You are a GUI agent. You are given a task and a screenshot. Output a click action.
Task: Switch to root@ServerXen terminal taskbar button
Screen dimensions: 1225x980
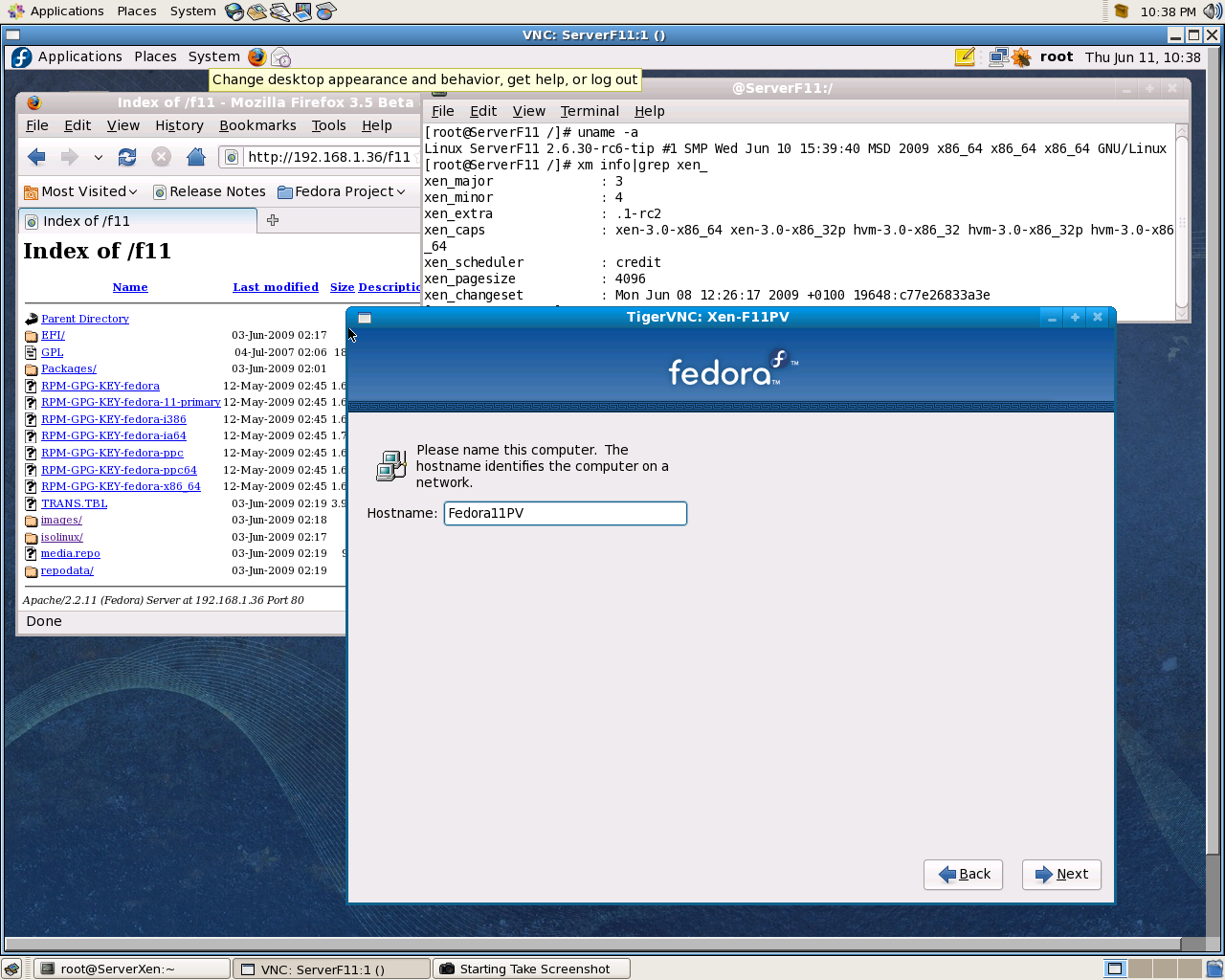[x=133, y=969]
